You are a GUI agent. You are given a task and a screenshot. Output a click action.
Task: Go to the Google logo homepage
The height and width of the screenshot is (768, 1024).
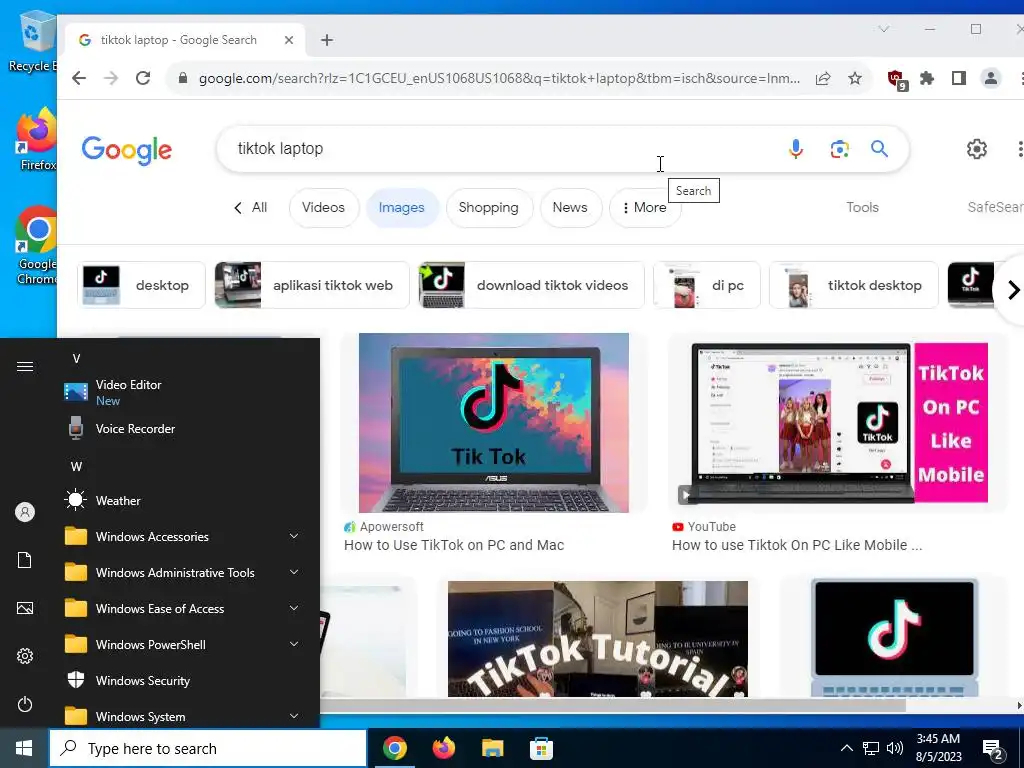[x=127, y=150]
